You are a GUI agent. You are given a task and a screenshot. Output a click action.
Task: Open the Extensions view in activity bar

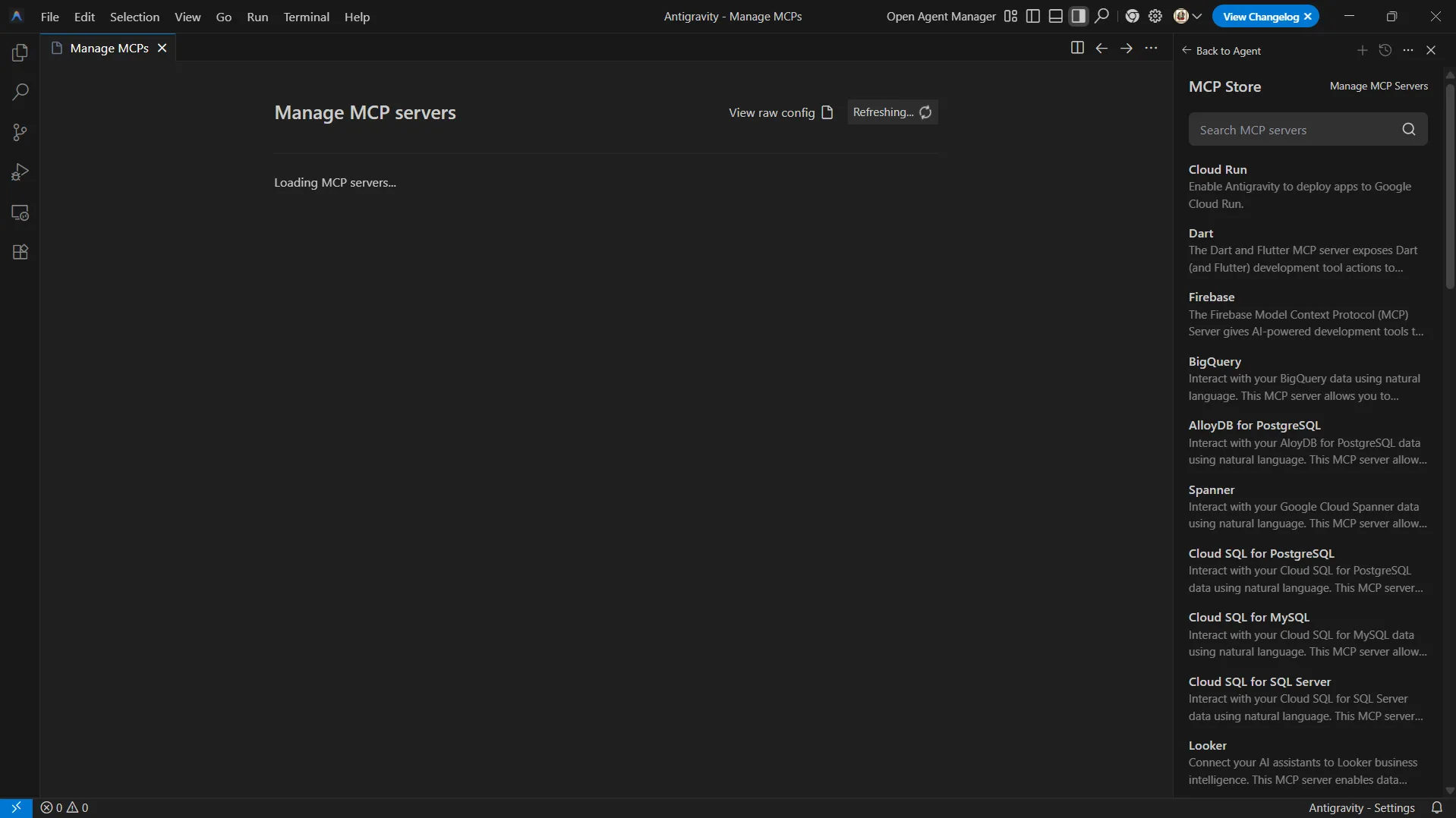coord(20,253)
